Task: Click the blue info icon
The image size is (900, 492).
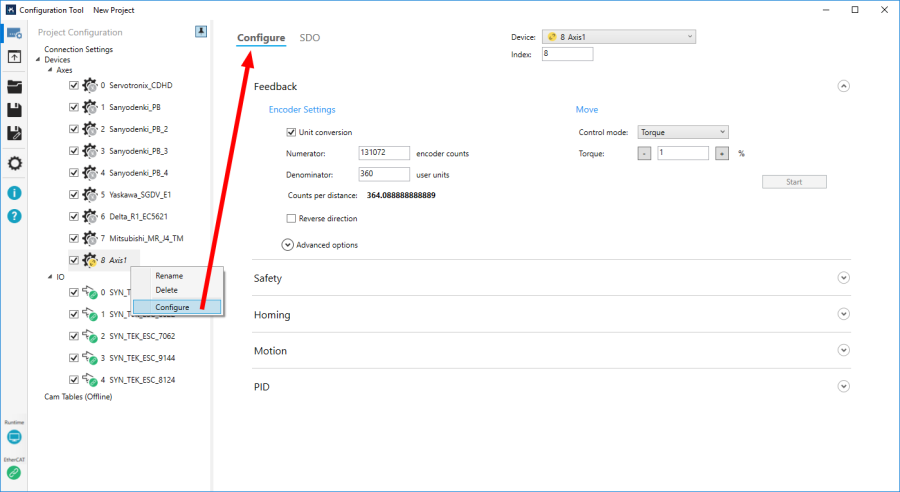Action: pos(14,192)
